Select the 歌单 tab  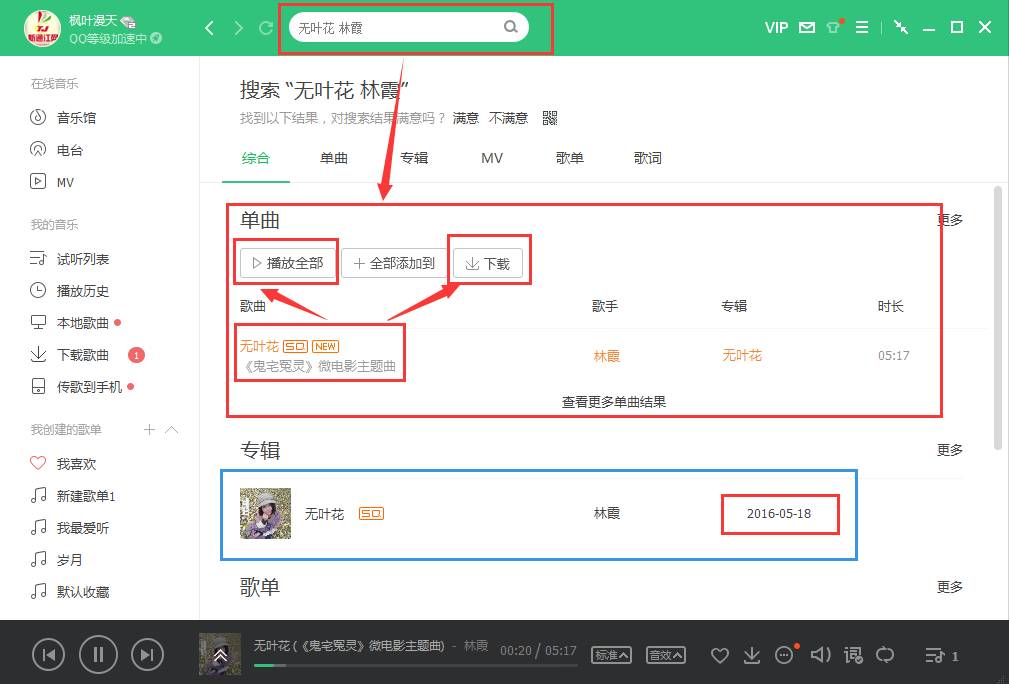coord(569,158)
